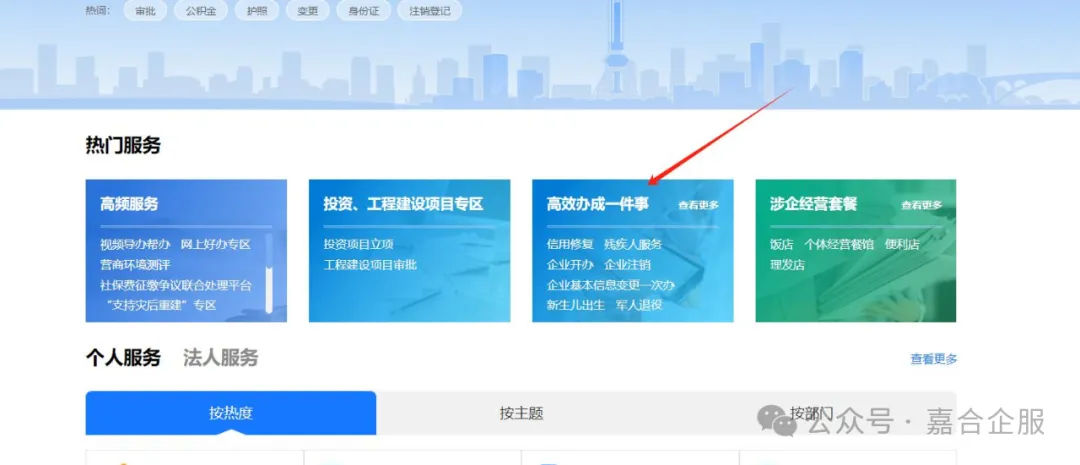The image size is (1080, 465).
Task: Open the 网上好办专区 link
Action: (x=216, y=245)
